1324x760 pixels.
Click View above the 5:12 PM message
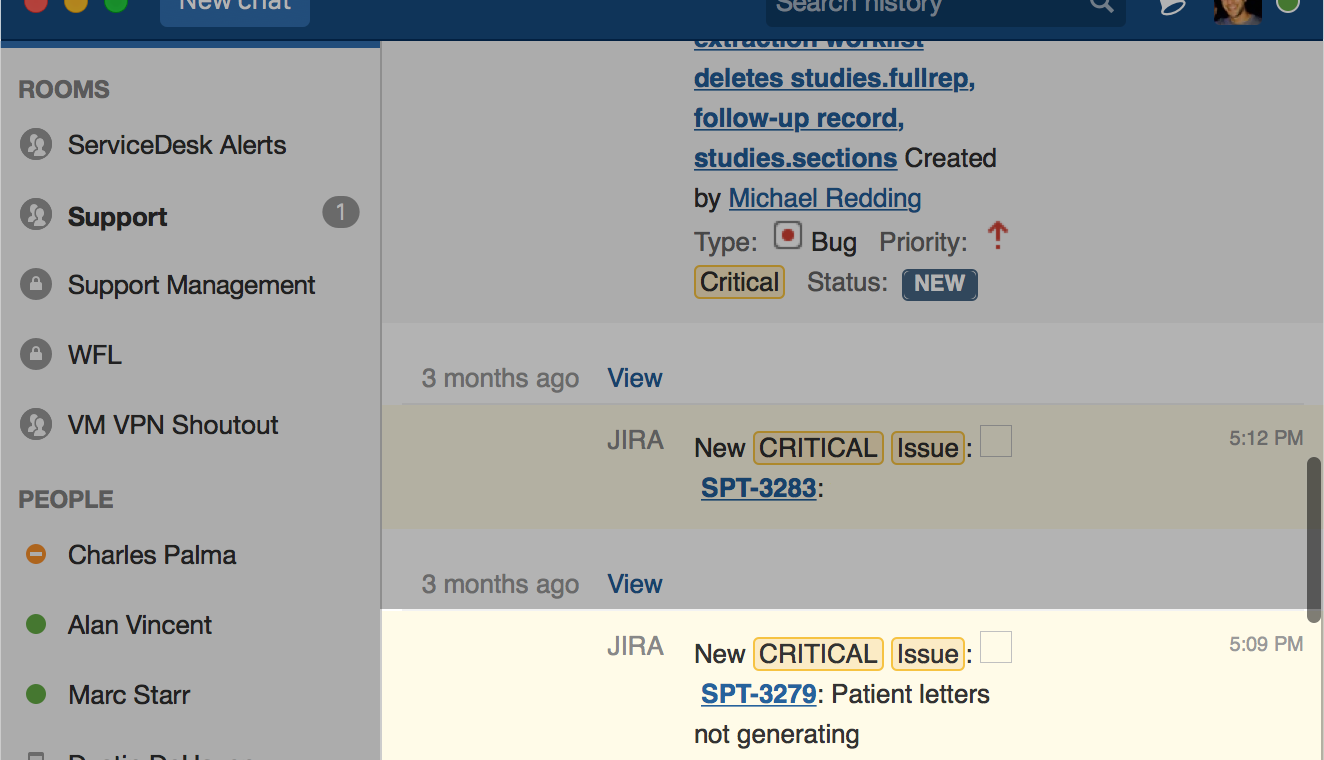pos(634,378)
